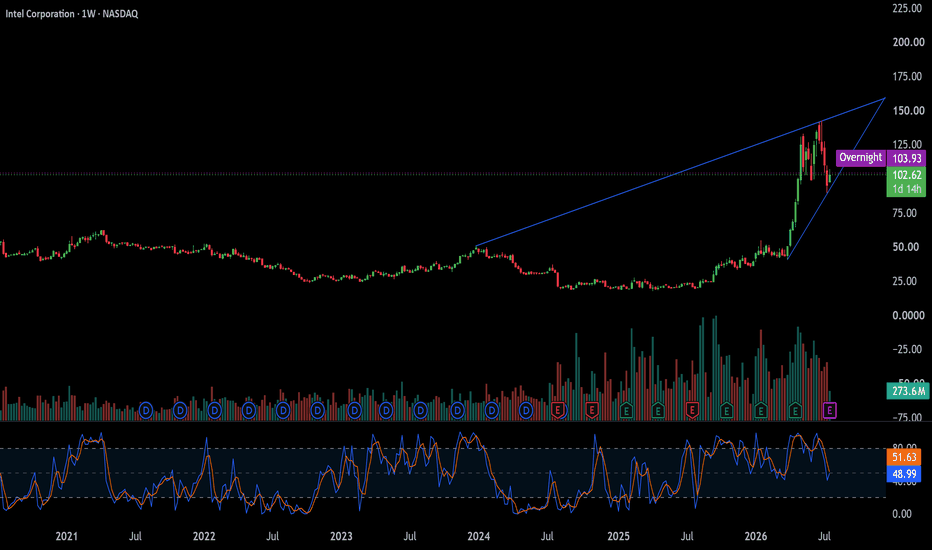Click the Intel Corporation 1W NASDAQ title

(72, 14)
